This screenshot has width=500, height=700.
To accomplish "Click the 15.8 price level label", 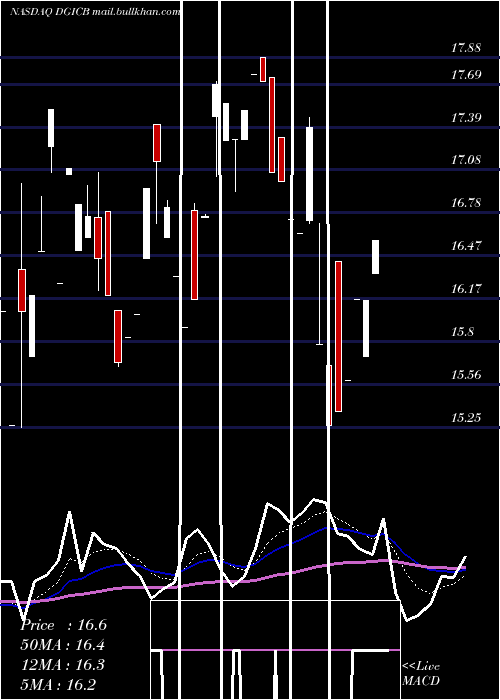I will pyautogui.click(x=463, y=332).
